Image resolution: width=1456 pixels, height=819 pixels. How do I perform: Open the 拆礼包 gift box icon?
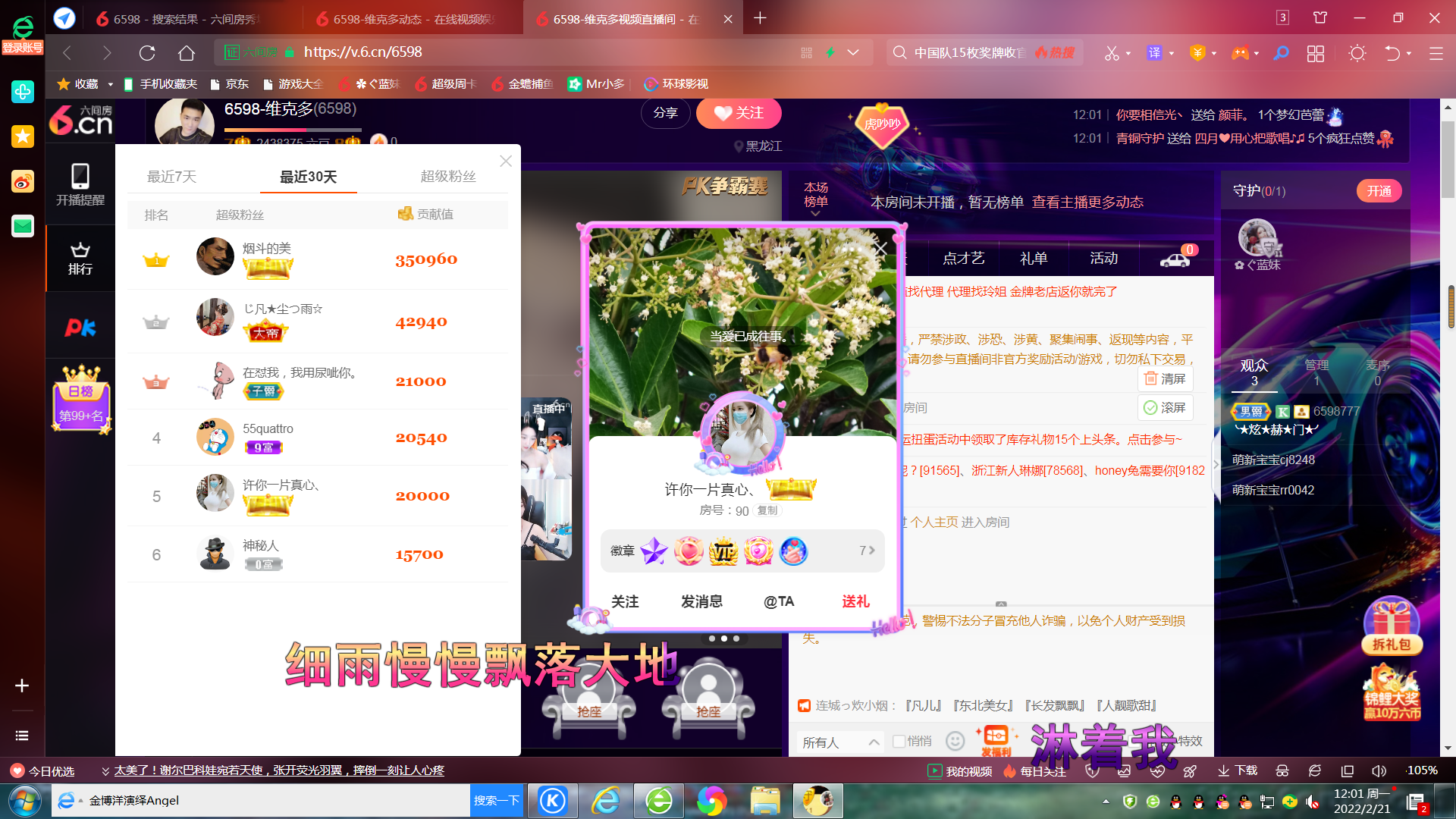click(x=1392, y=626)
